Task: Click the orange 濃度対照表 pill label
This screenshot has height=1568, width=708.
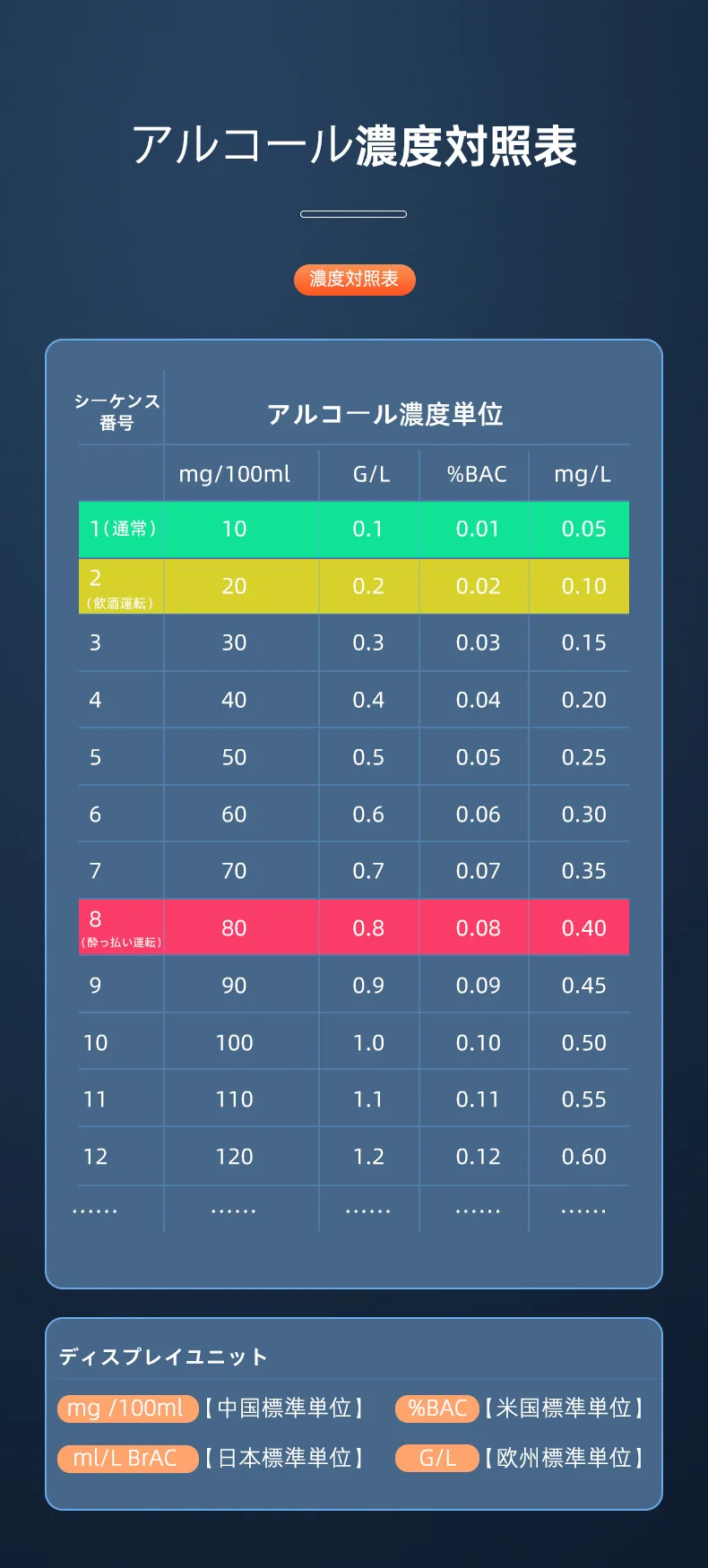Action: tap(354, 280)
